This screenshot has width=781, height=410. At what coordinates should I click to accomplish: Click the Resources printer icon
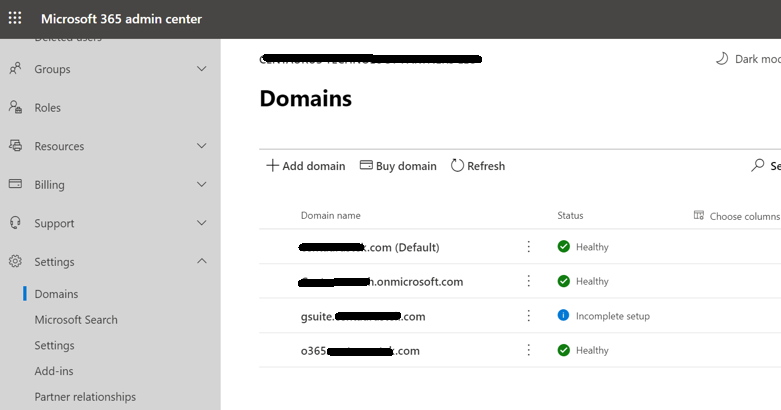pyautogui.click(x=15, y=146)
